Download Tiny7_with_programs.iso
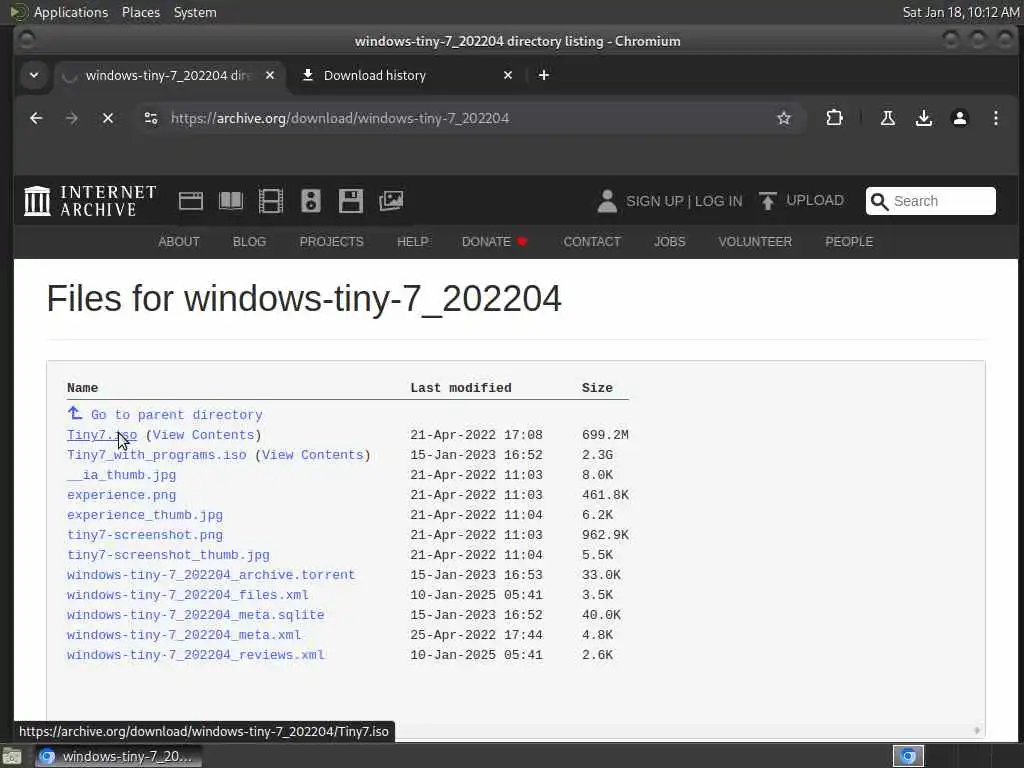The width and height of the screenshot is (1024, 768). tap(157, 455)
